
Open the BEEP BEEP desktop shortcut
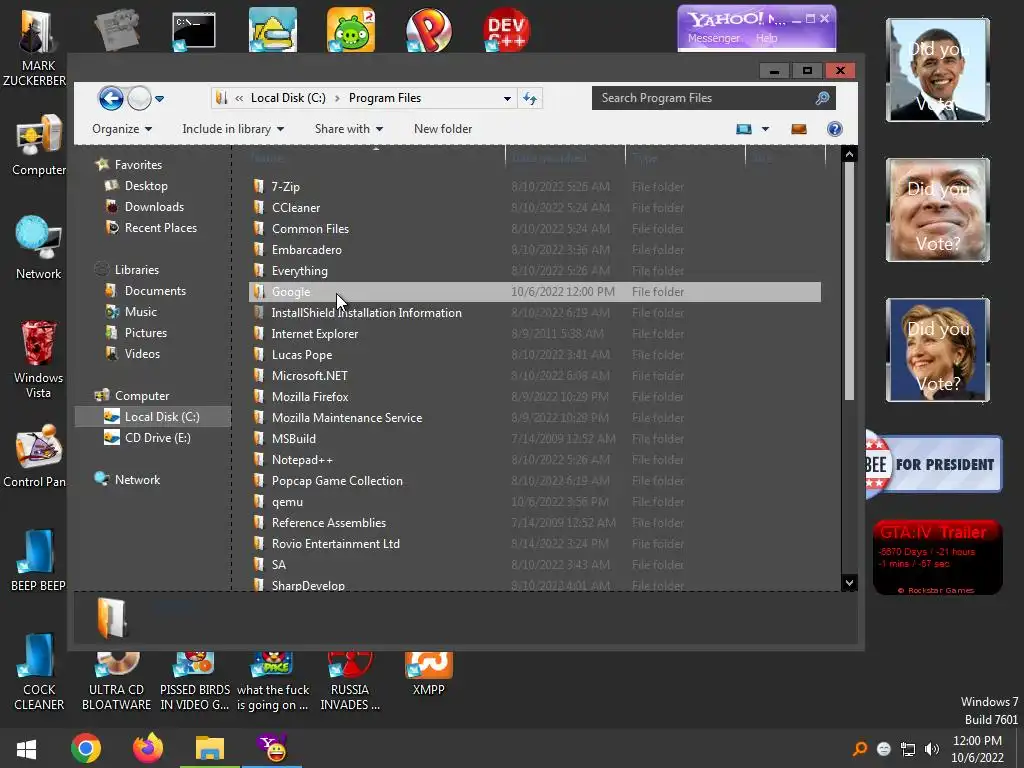(39, 560)
